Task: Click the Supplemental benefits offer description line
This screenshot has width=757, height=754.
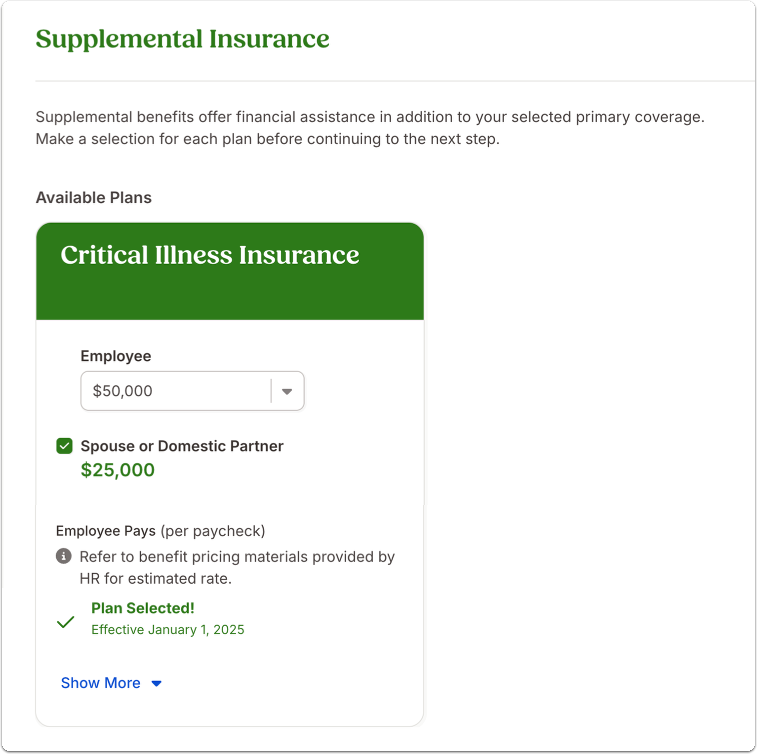Action: point(370,117)
